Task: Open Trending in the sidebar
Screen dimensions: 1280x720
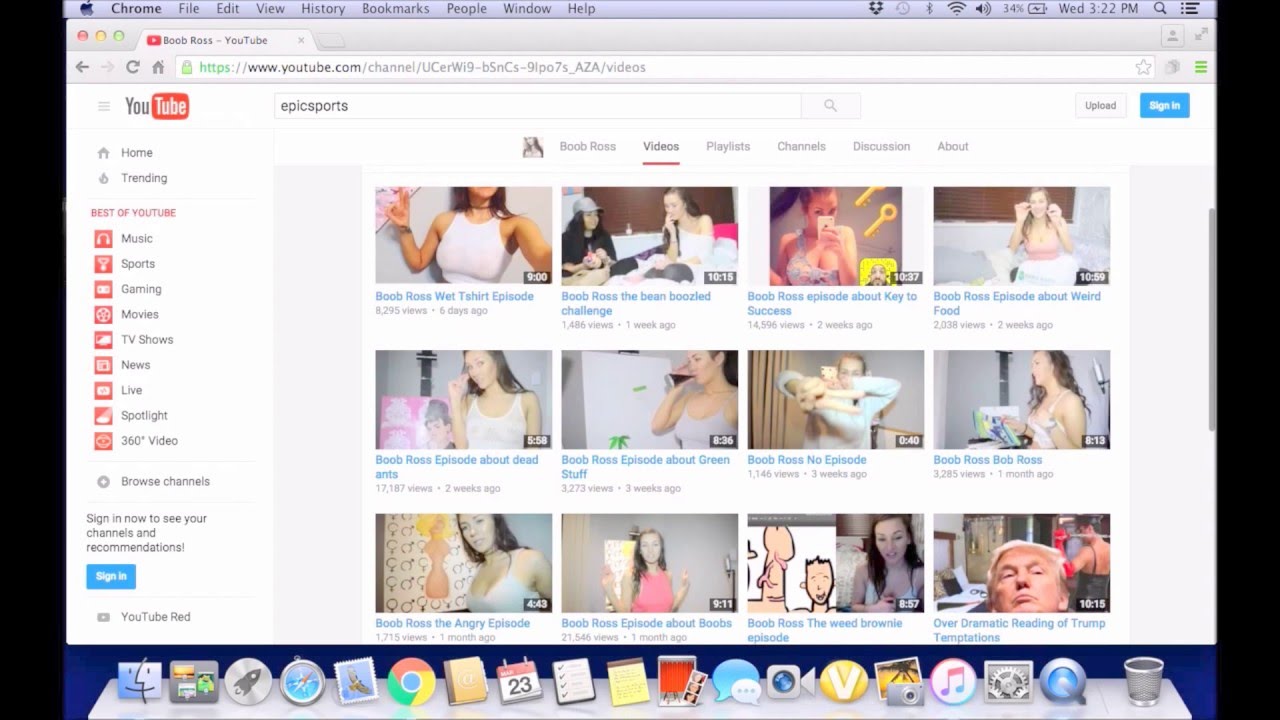Action: pyautogui.click(x=144, y=178)
